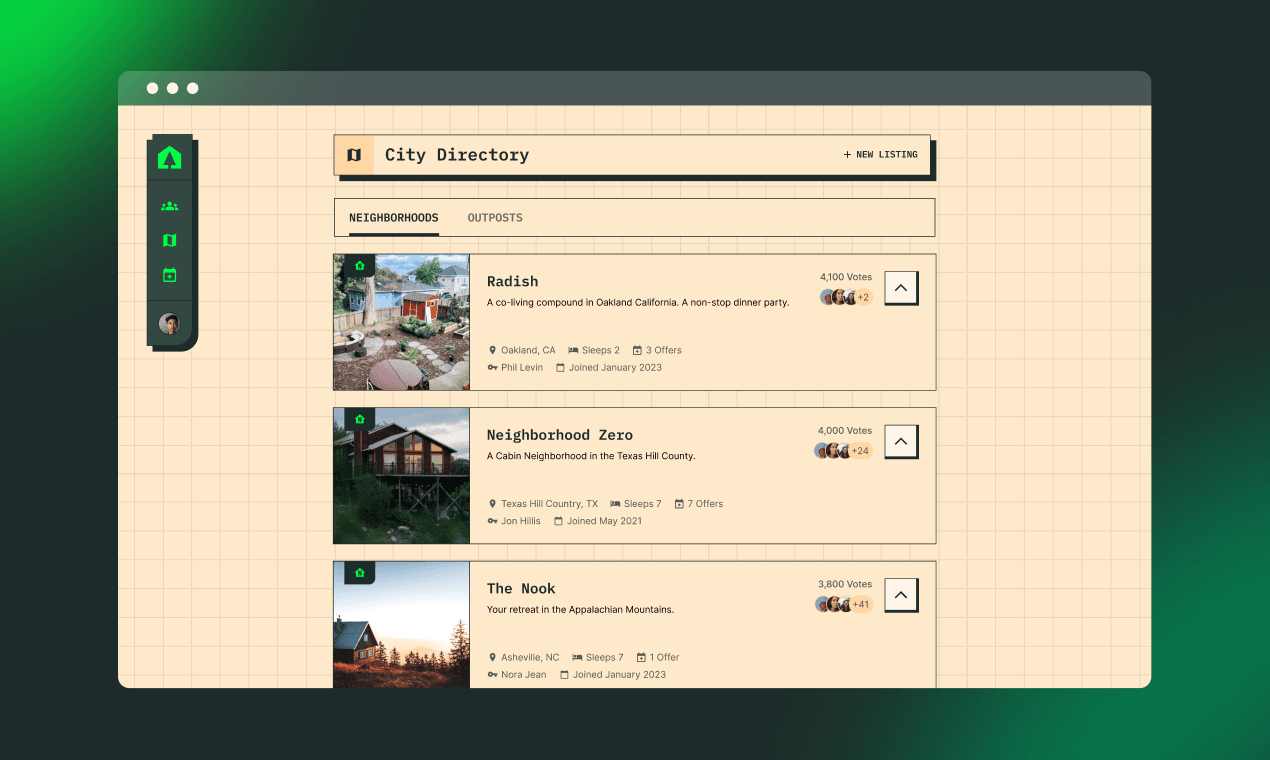The width and height of the screenshot is (1270, 760).
Task: Upvote the Neighborhood Zero listing
Action: (x=901, y=441)
